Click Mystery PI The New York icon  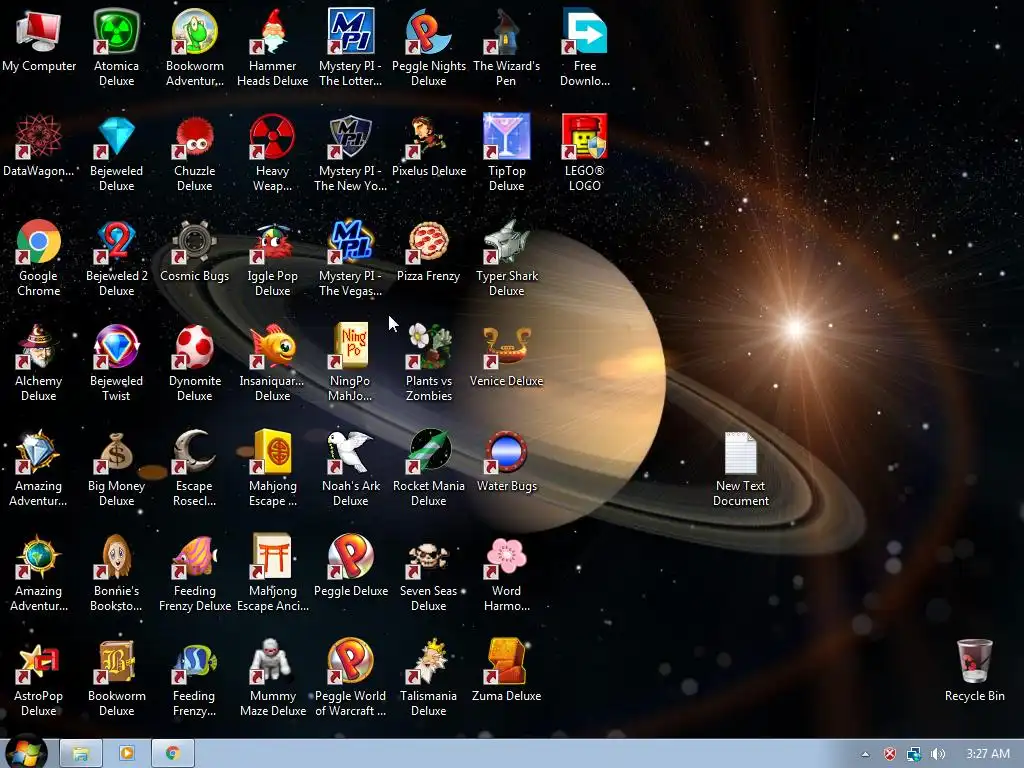point(351,137)
